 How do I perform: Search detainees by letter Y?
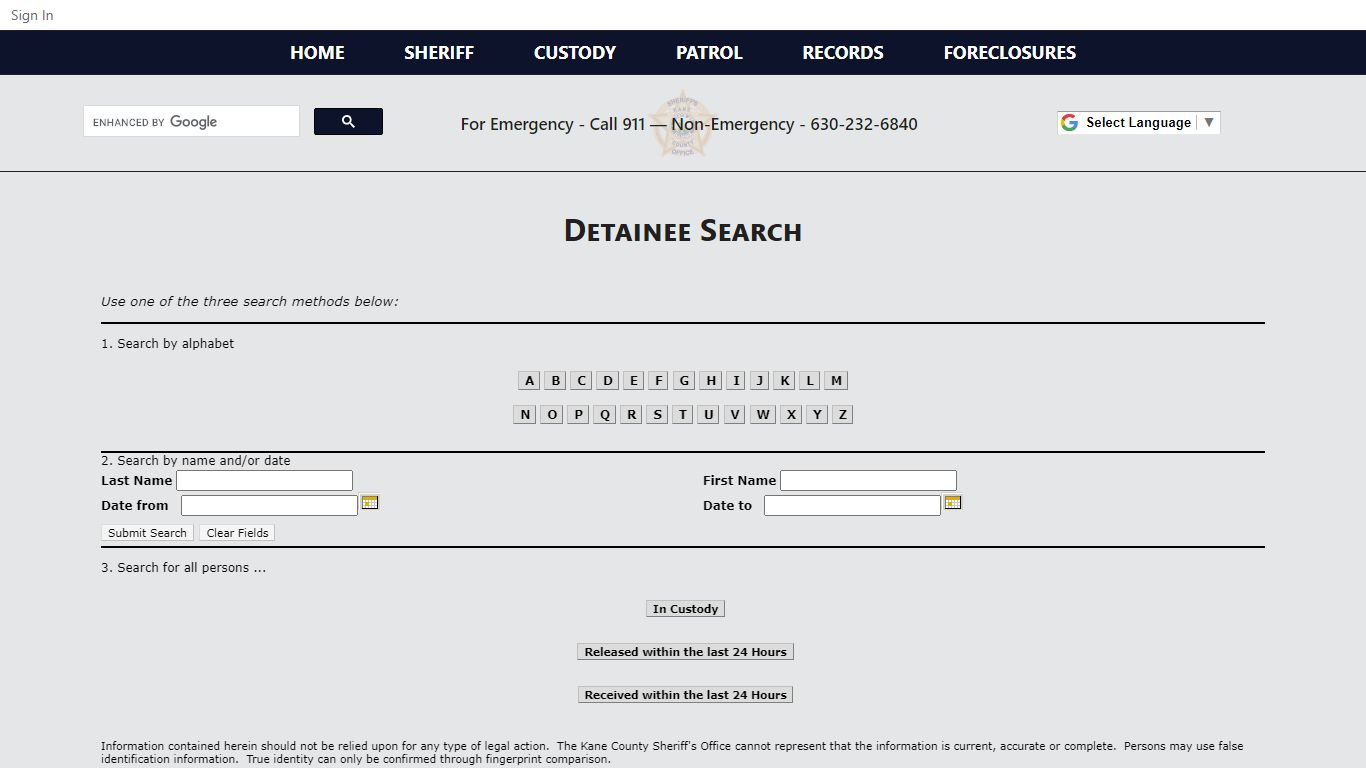[x=817, y=415]
